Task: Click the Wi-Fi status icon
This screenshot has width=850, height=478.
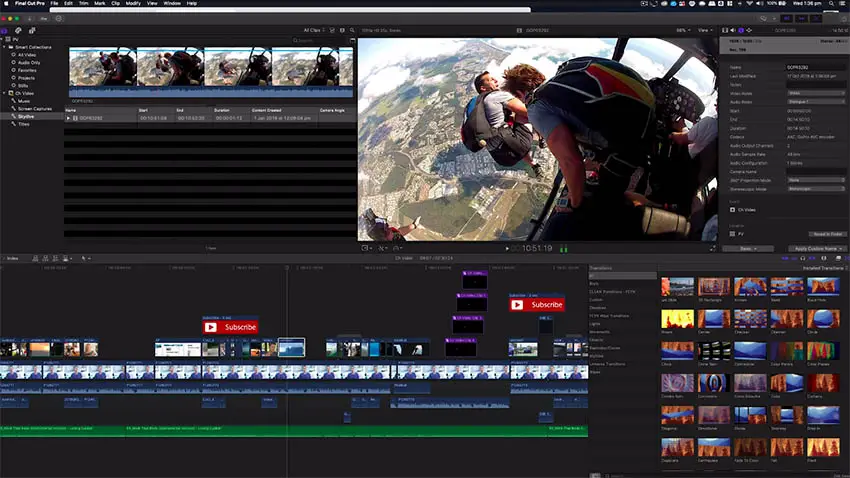Action: point(749,3)
